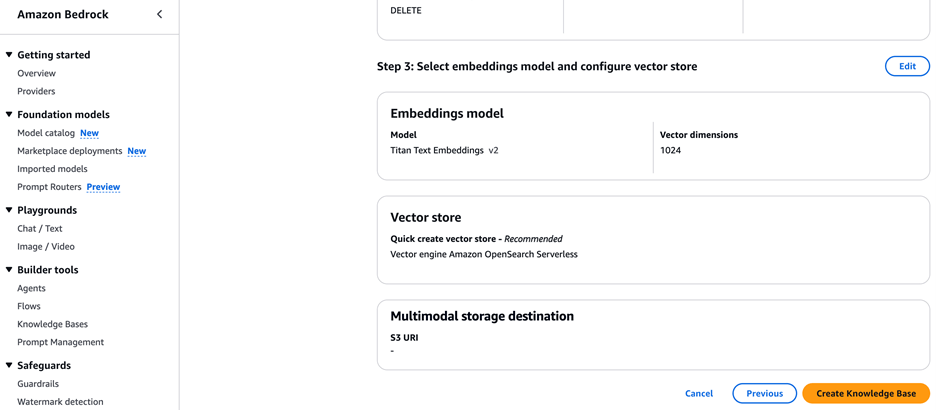Open Model catalog
Screen dimensions: 936x410
pos(46,133)
